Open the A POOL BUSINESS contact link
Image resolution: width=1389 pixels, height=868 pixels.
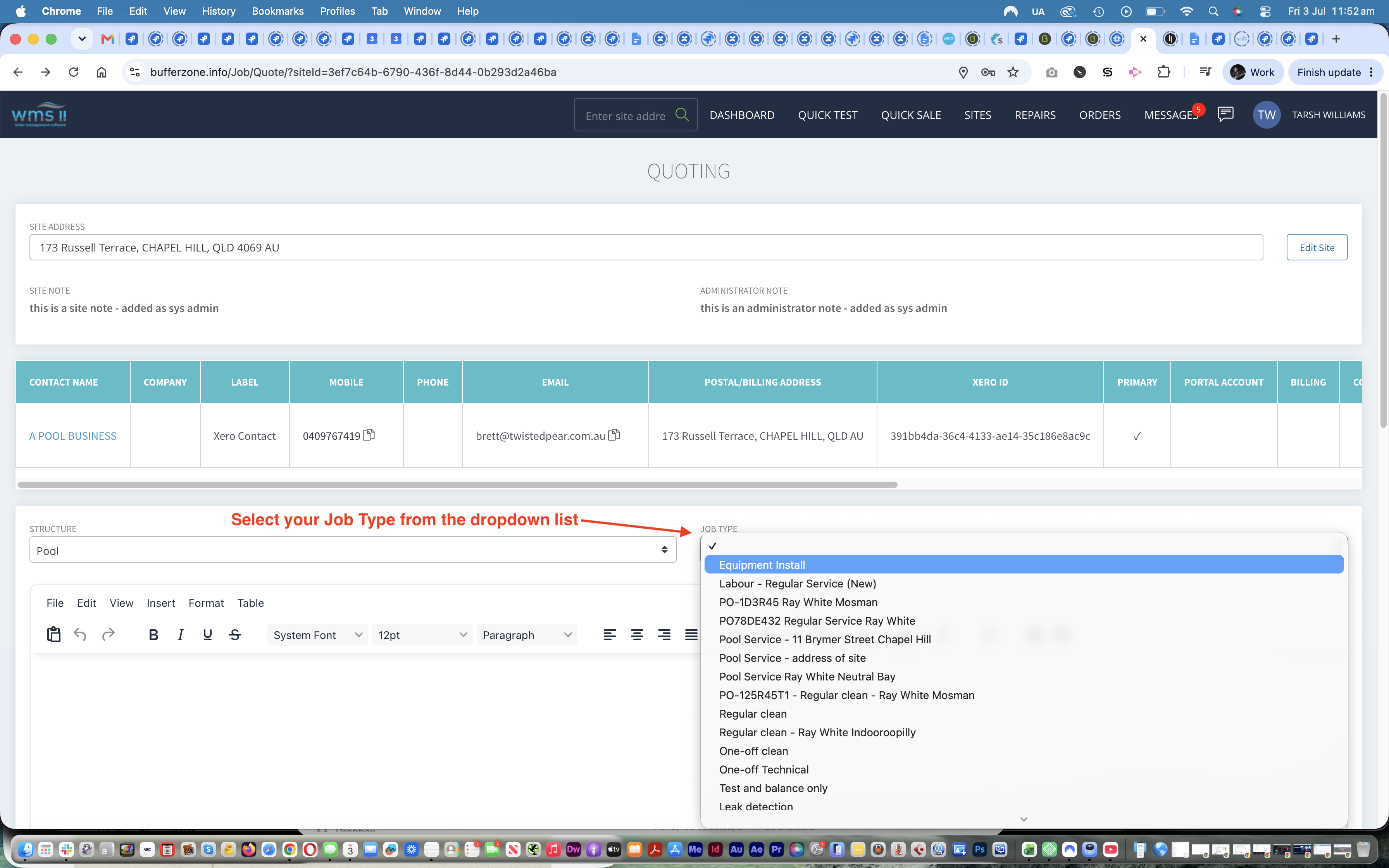coord(73,436)
